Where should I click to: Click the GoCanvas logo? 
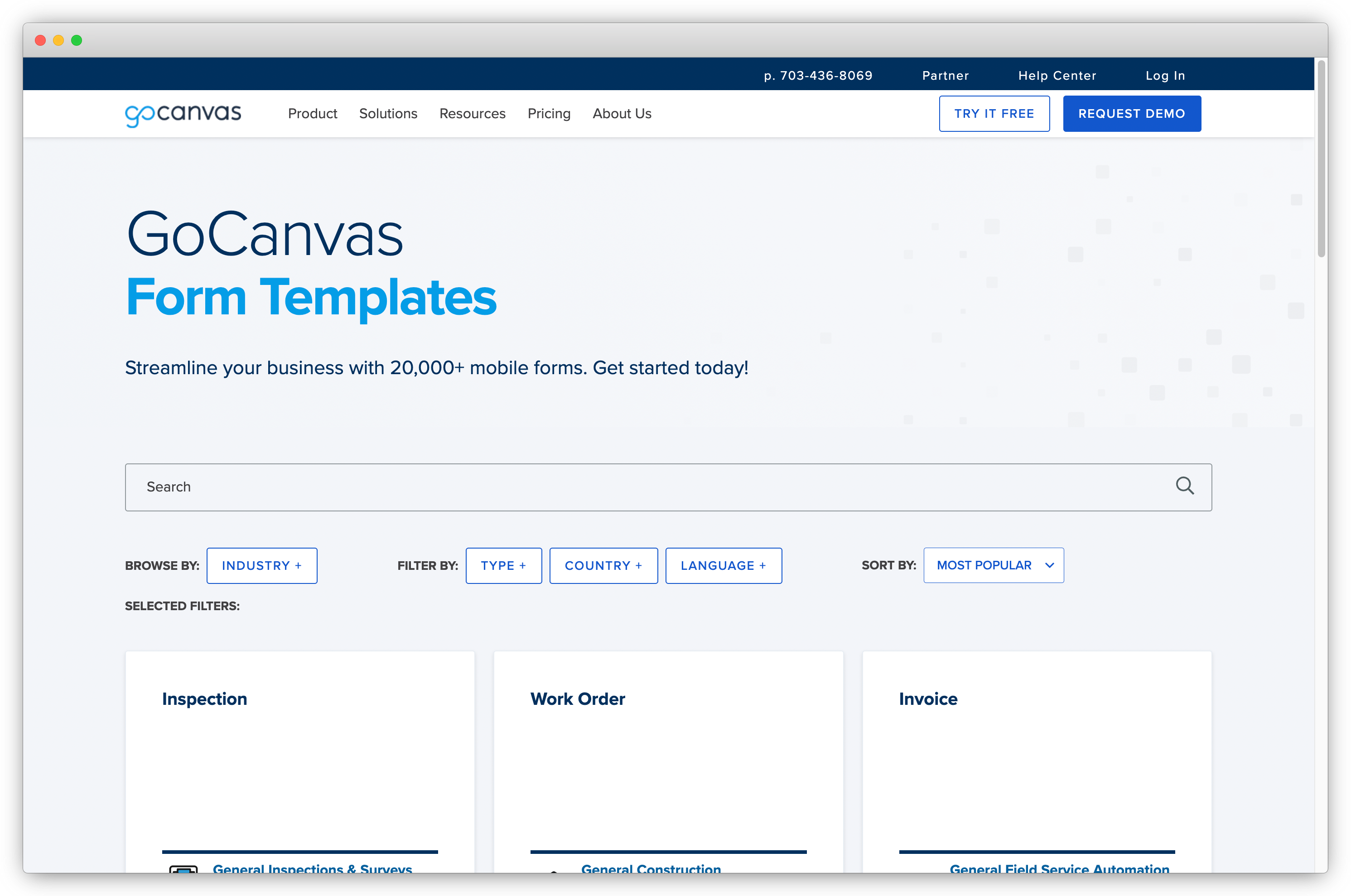pyautogui.click(x=182, y=114)
